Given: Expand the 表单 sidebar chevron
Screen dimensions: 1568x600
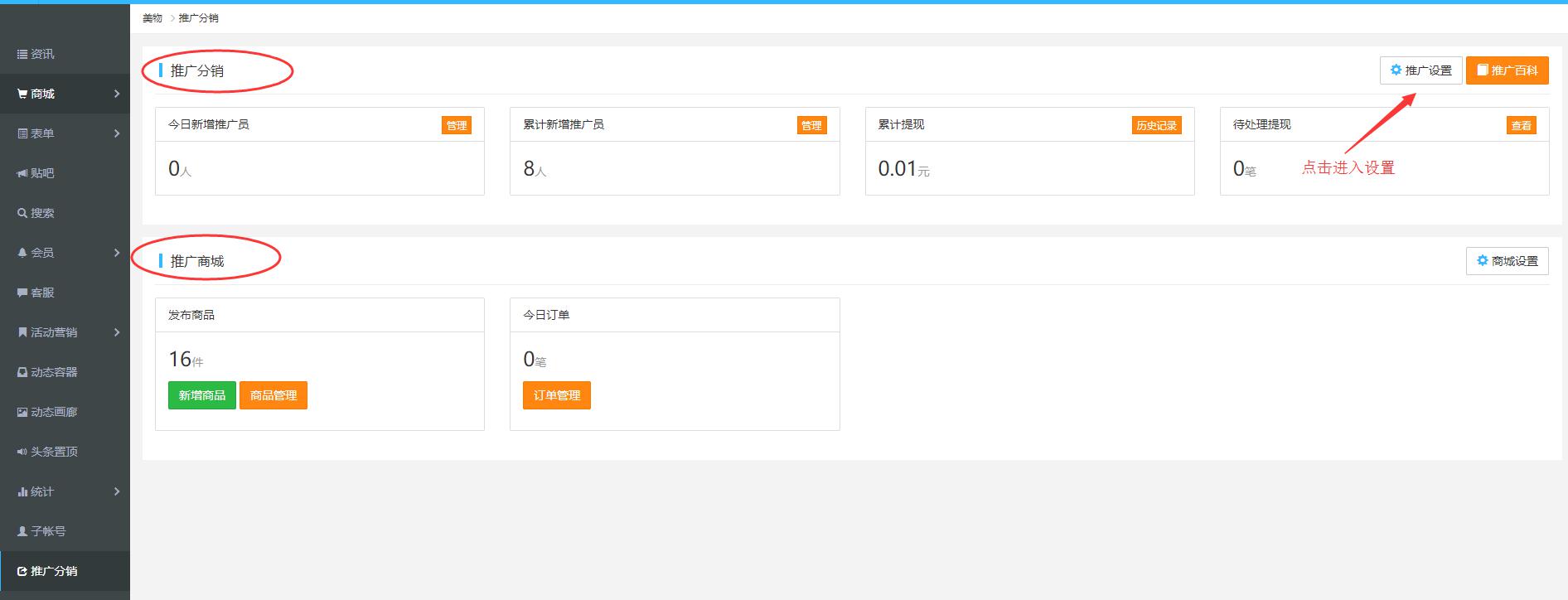Looking at the screenshot, I should coord(117,133).
